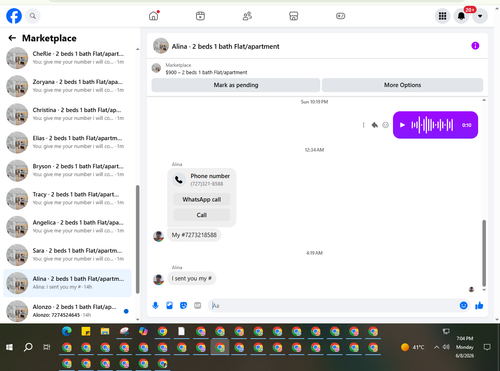Click More Options button
Image resolution: width=500 pixels, height=371 pixels.
coord(402,85)
